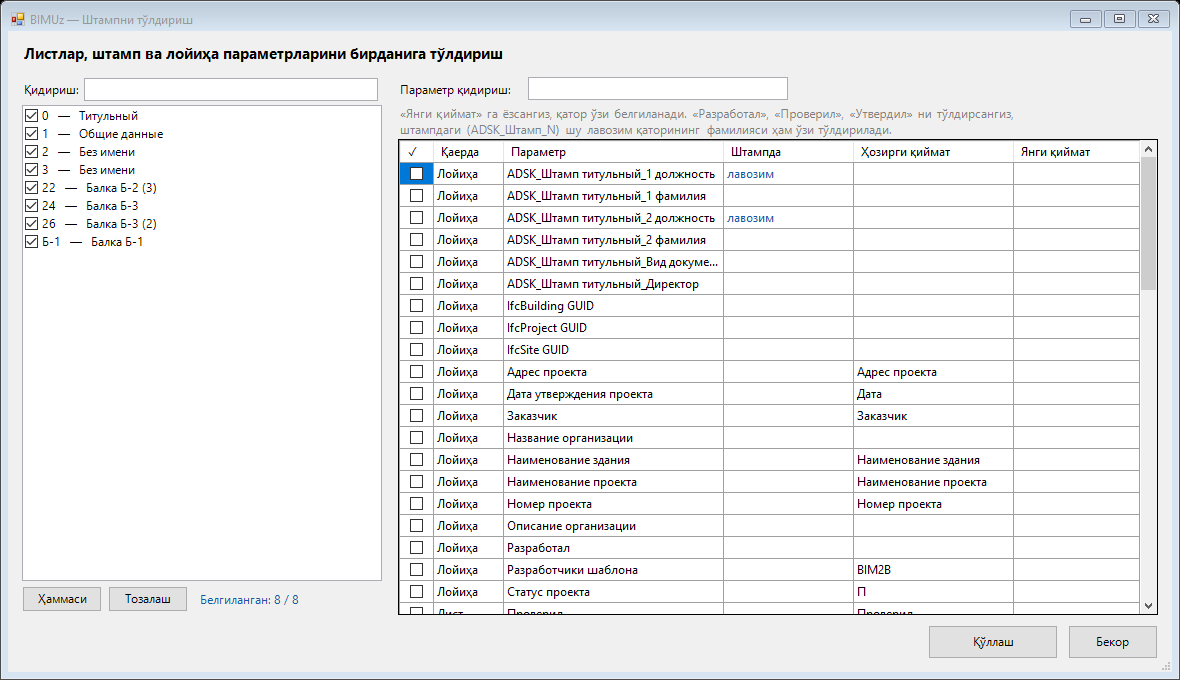Click the Белгиланган: 8 / 8 counter text

point(249,600)
